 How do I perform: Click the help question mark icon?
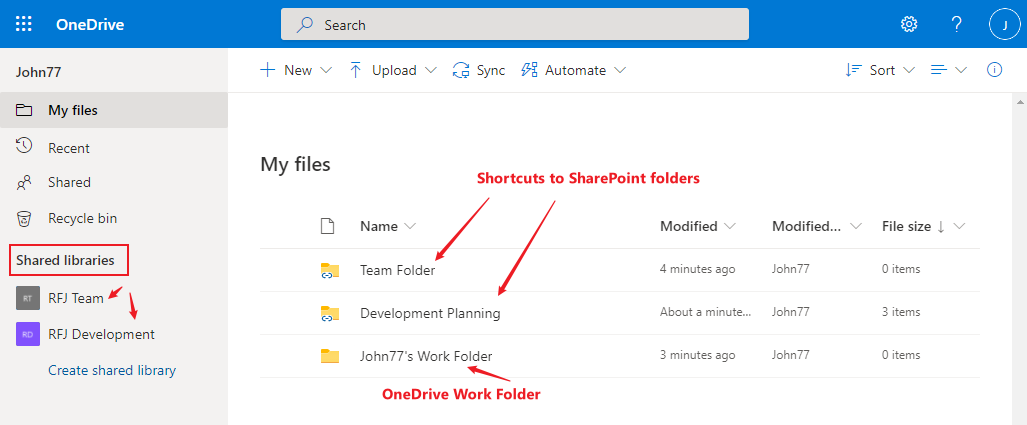click(956, 25)
